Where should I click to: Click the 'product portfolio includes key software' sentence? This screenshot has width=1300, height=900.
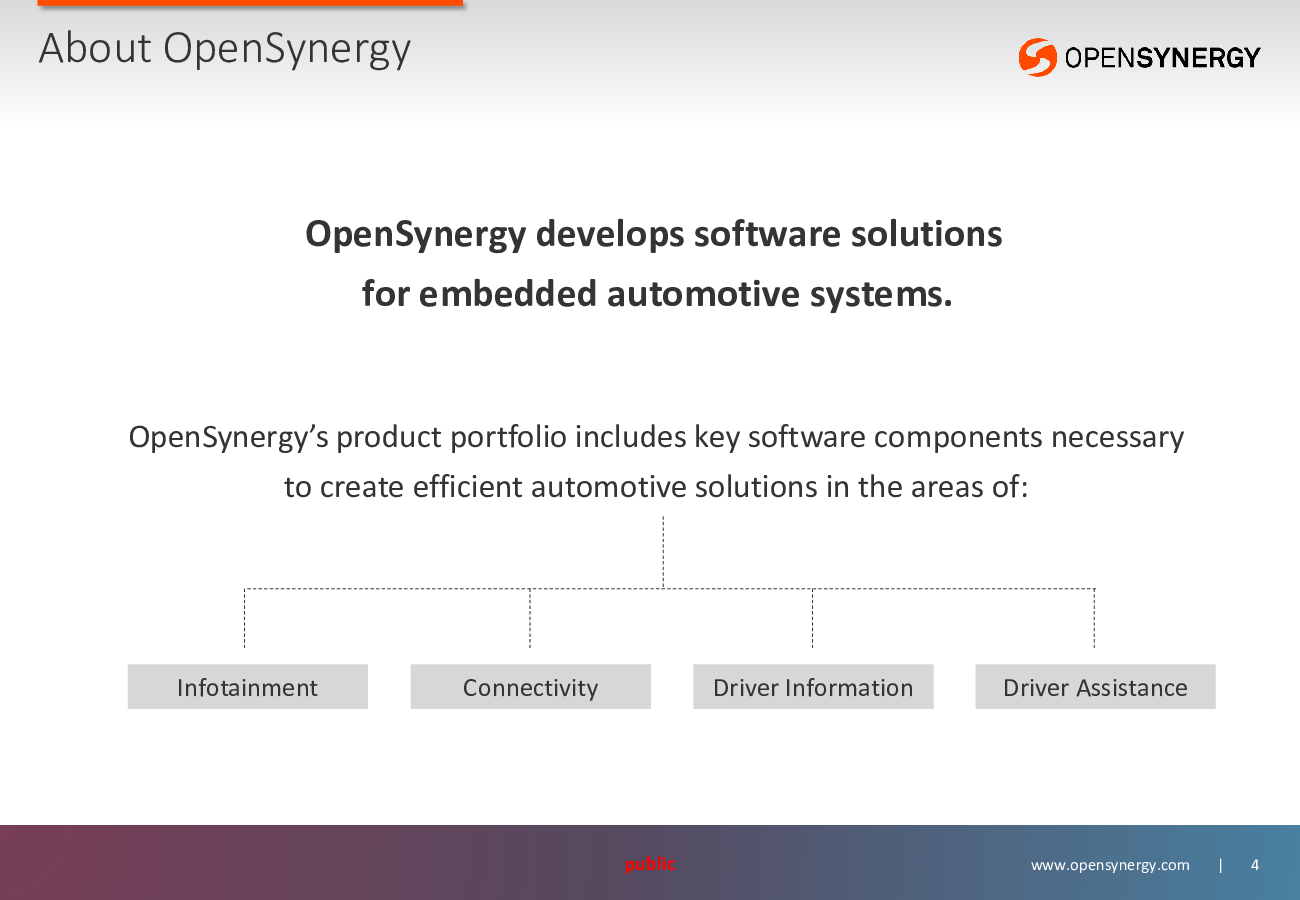coord(656,437)
